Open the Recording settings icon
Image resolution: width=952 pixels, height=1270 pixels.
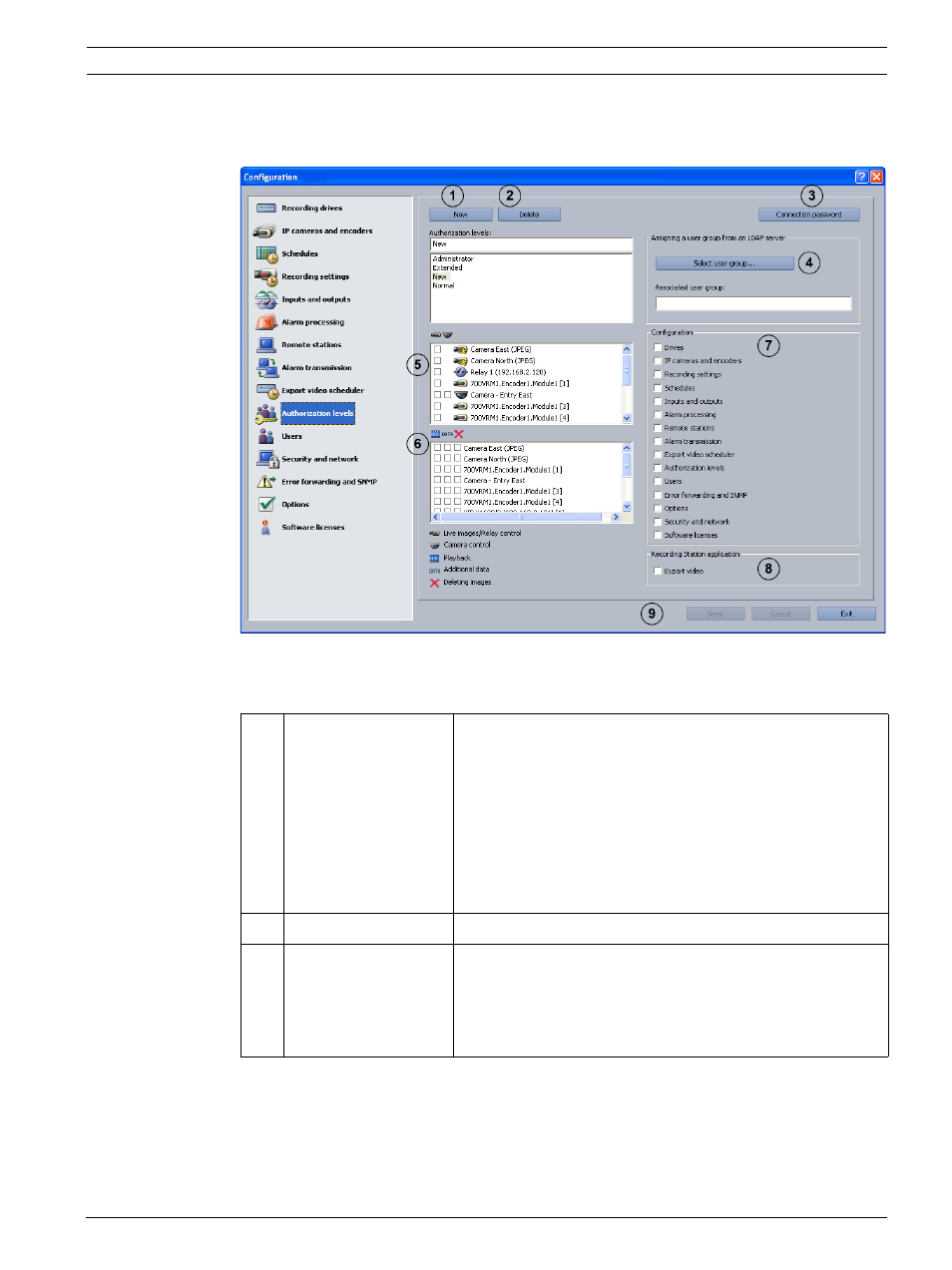[x=265, y=276]
